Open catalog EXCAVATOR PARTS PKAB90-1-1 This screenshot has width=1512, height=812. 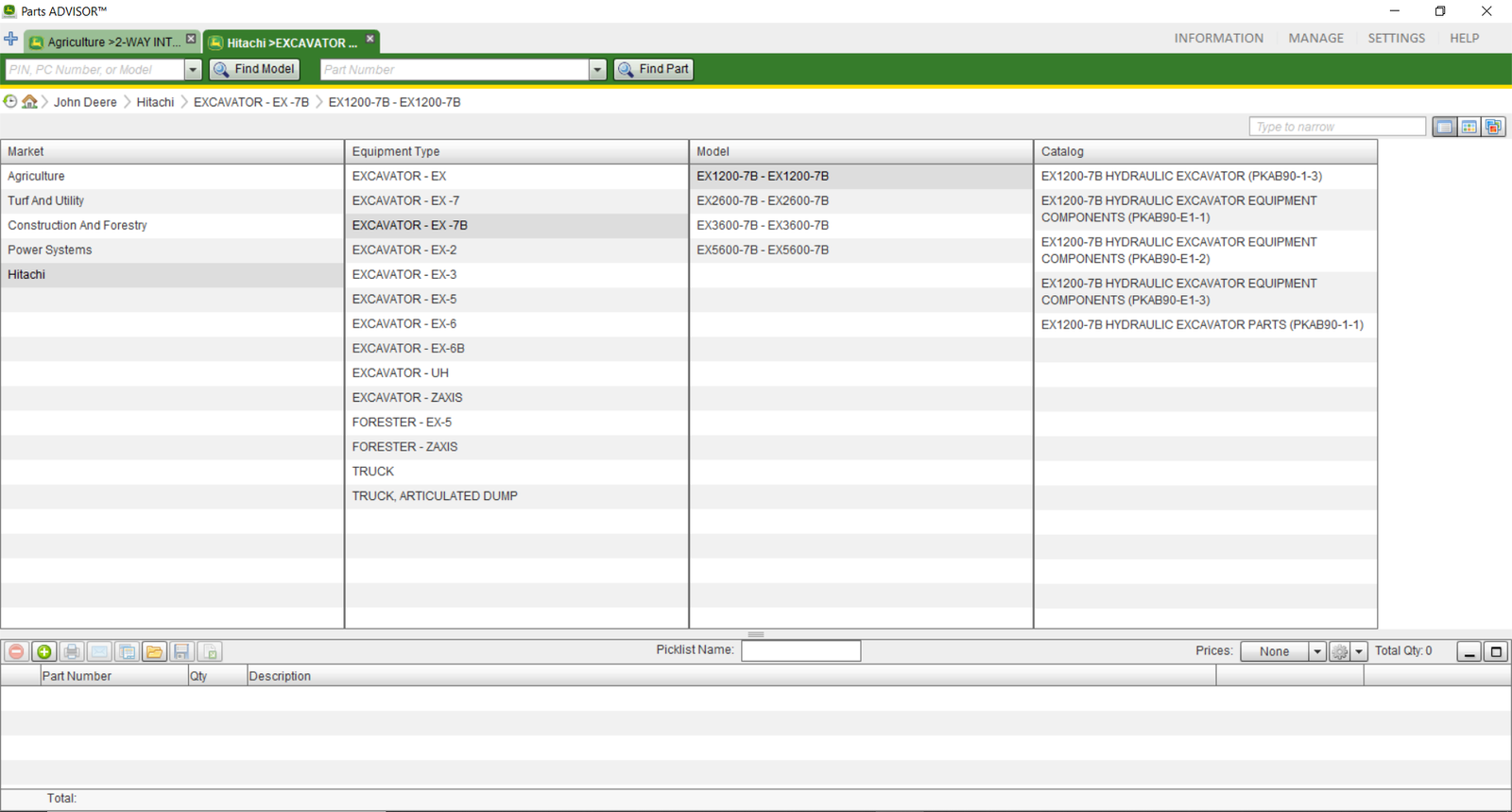point(1206,324)
